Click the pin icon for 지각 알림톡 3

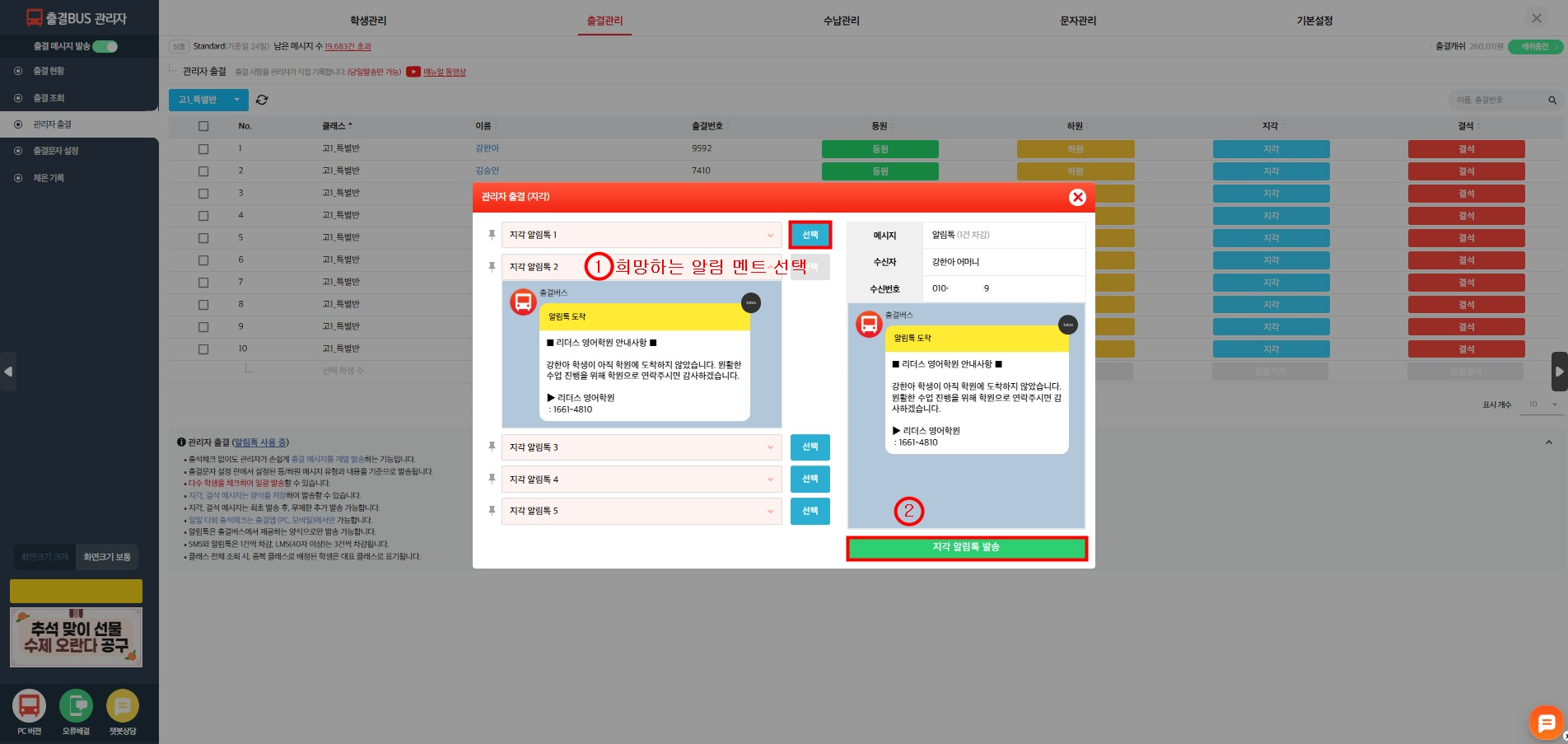[492, 447]
